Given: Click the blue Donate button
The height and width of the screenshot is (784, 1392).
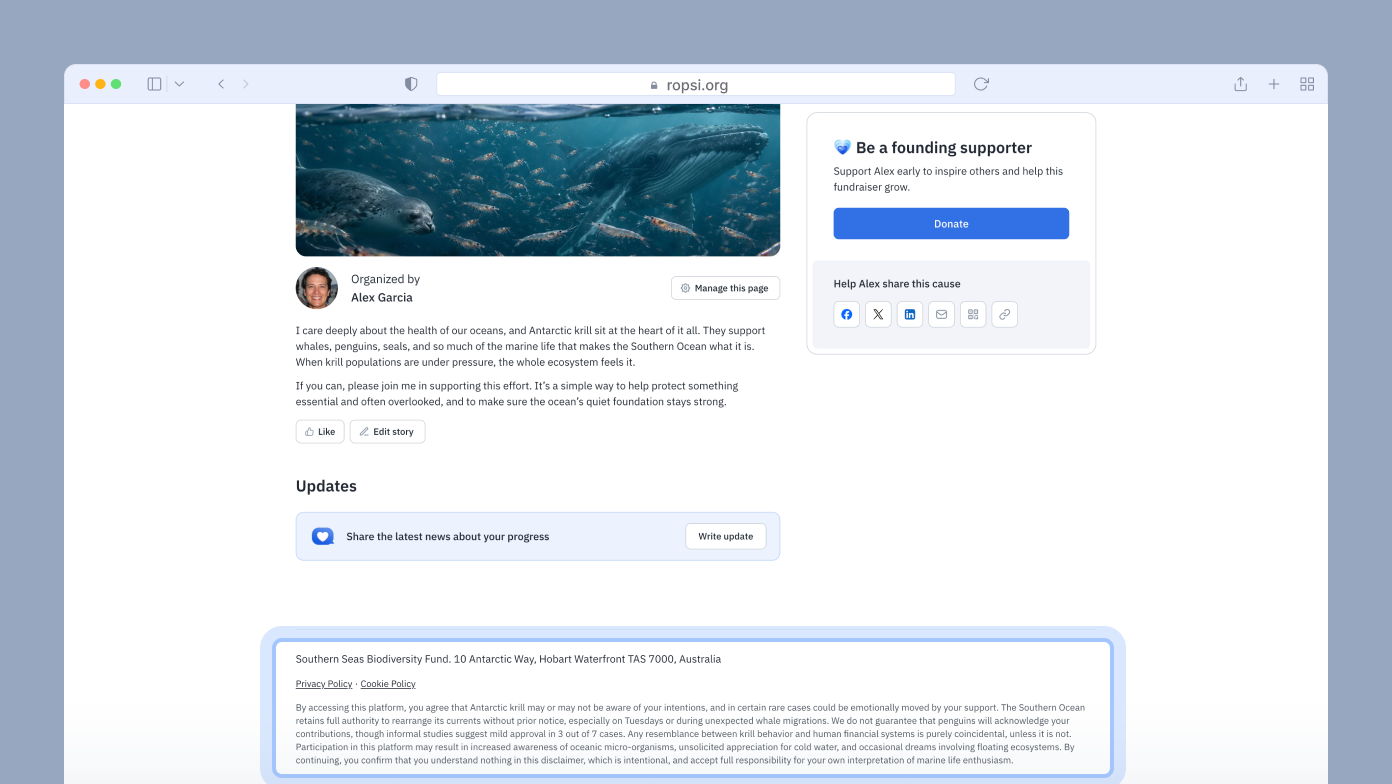Looking at the screenshot, I should coord(951,224).
